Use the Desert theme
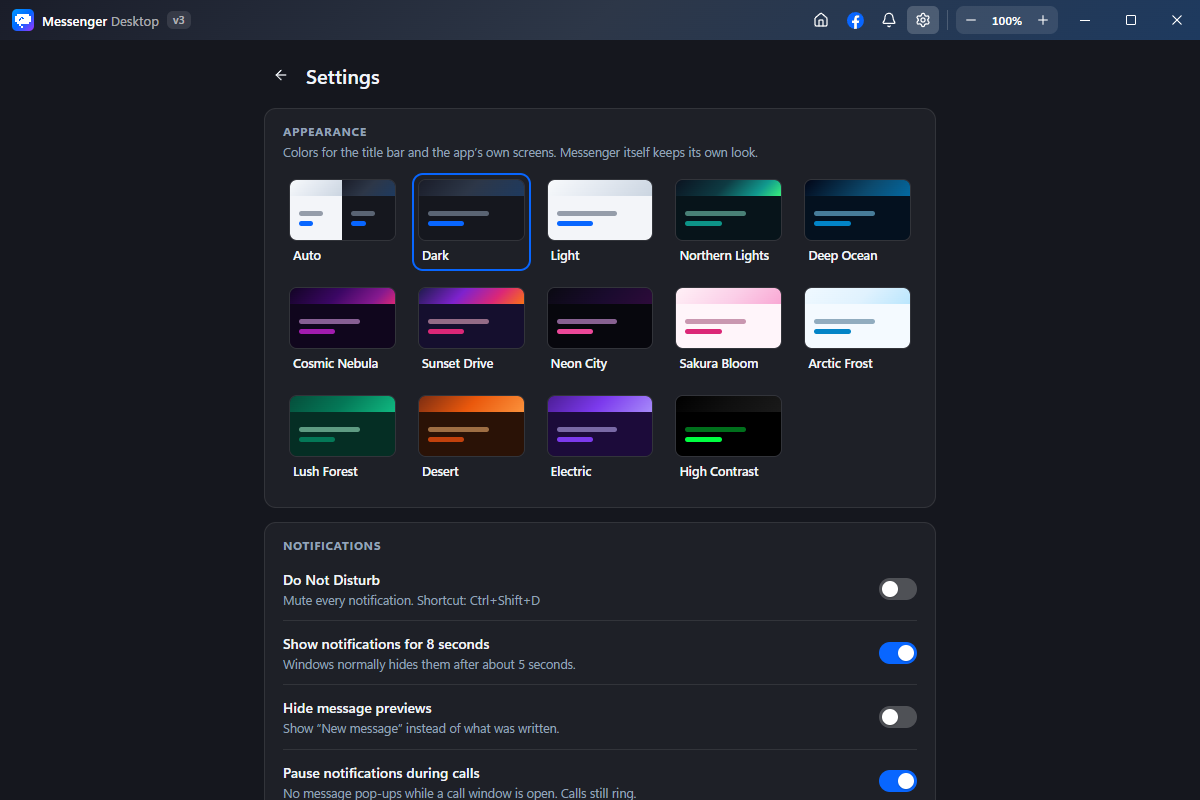 [471, 438]
